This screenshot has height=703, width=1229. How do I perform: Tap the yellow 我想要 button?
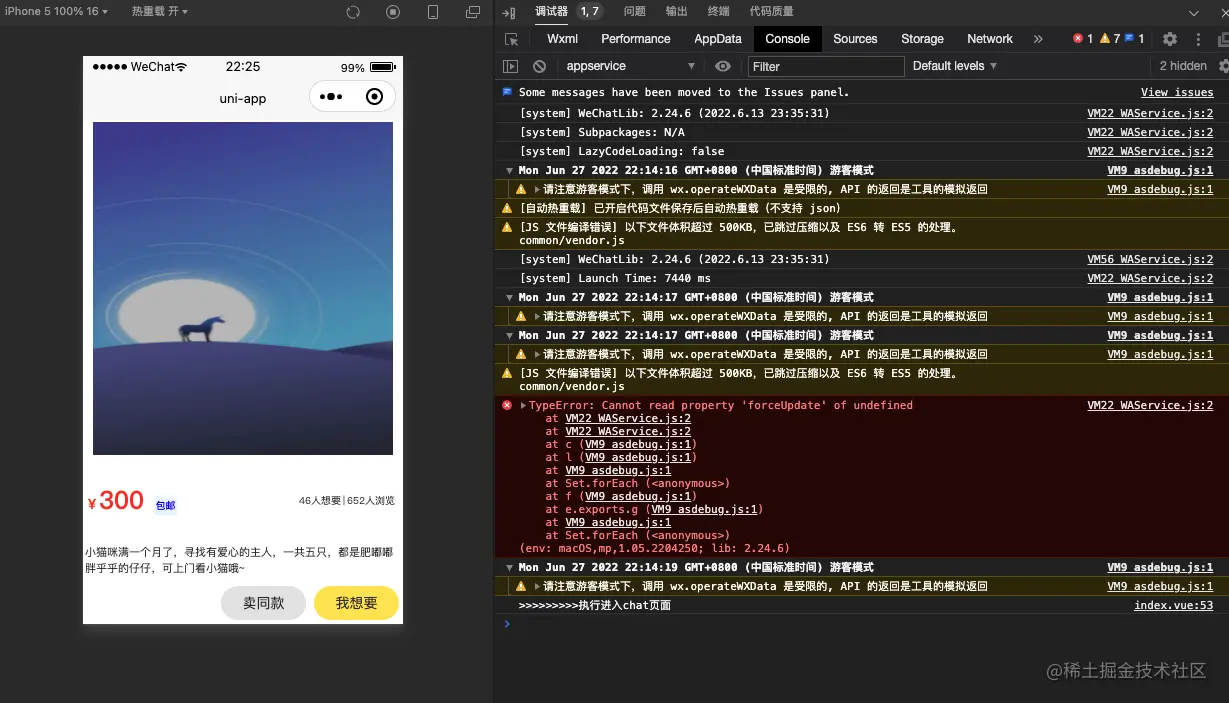click(356, 603)
